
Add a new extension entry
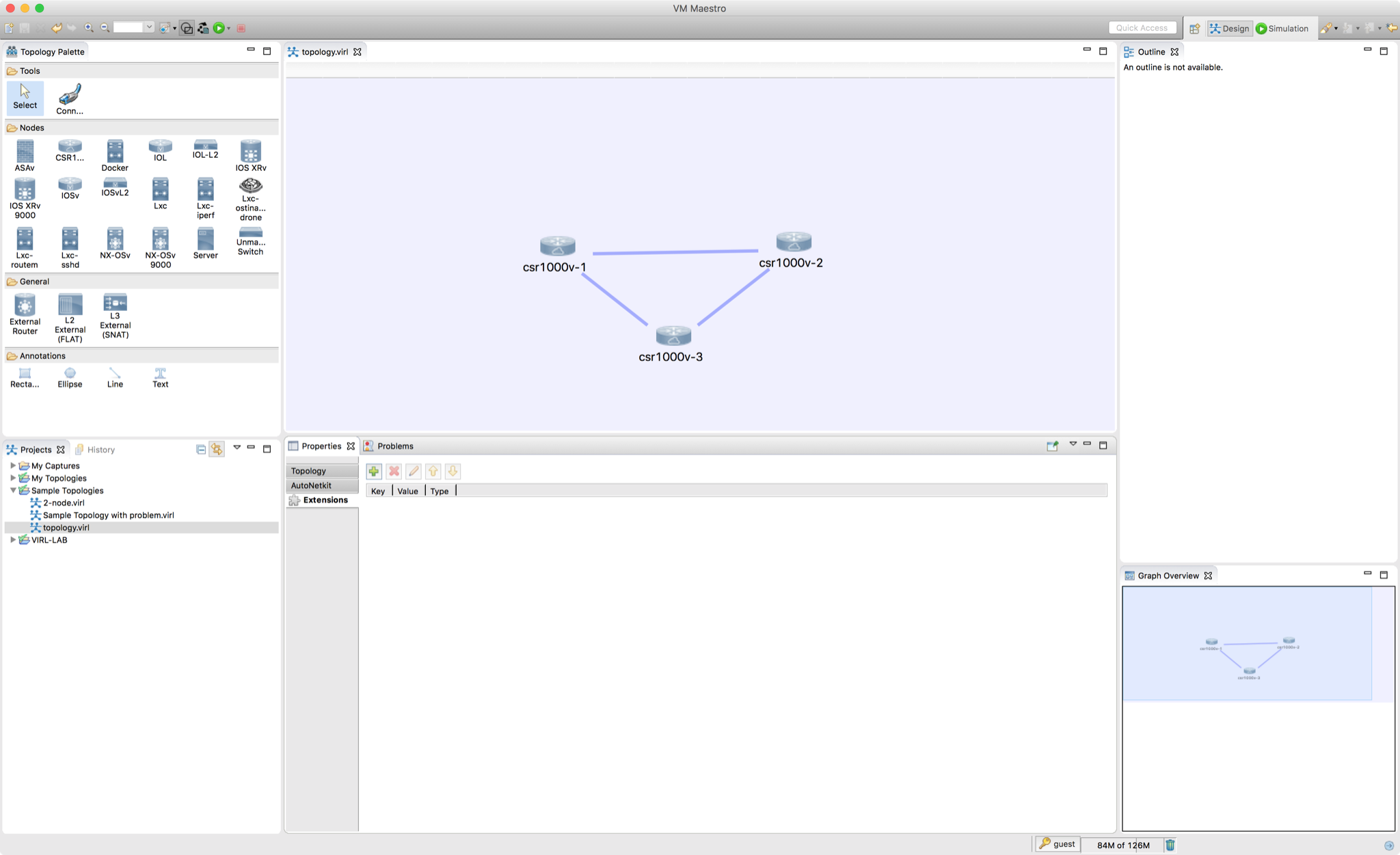(374, 471)
